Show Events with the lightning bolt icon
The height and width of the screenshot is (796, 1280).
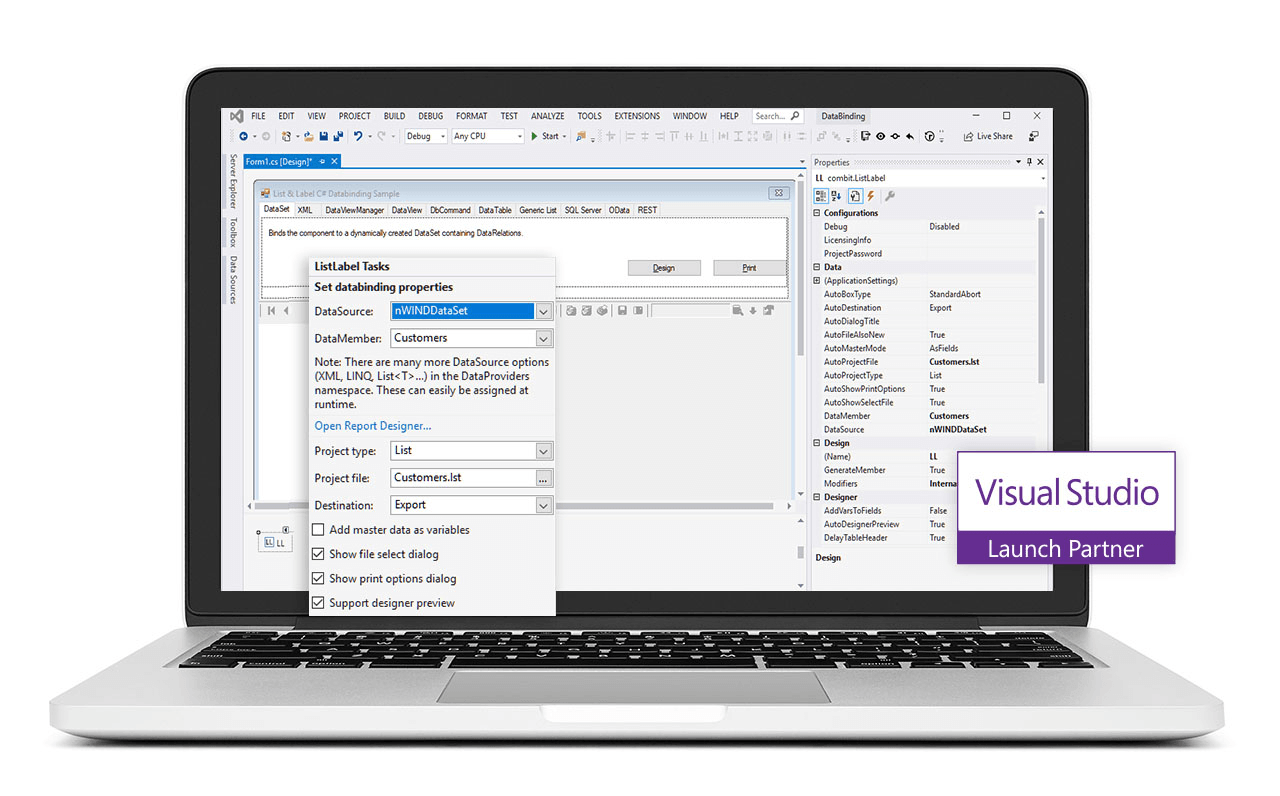click(x=871, y=196)
